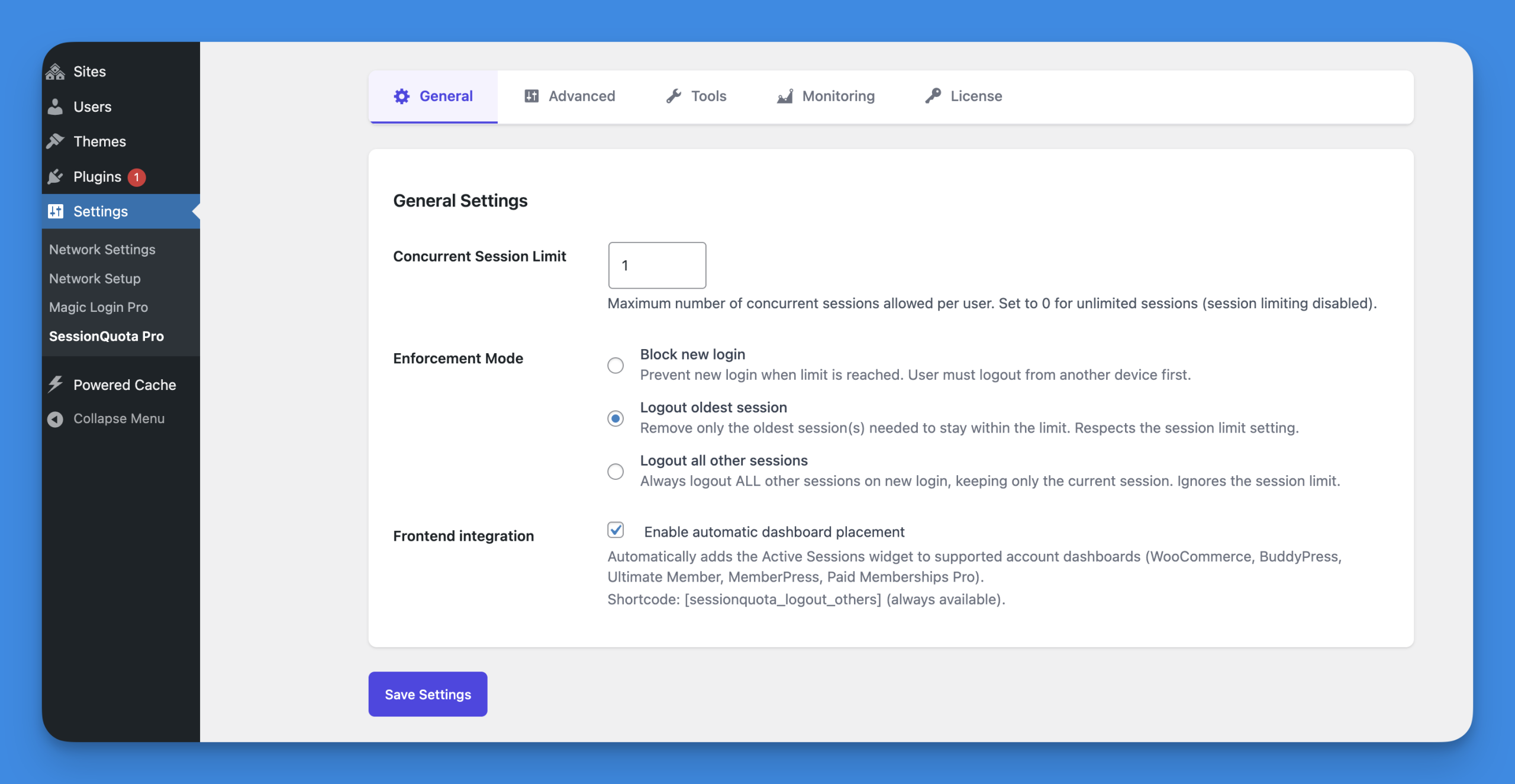Select the Block new login radio option
The height and width of the screenshot is (784, 1515).
615,365
